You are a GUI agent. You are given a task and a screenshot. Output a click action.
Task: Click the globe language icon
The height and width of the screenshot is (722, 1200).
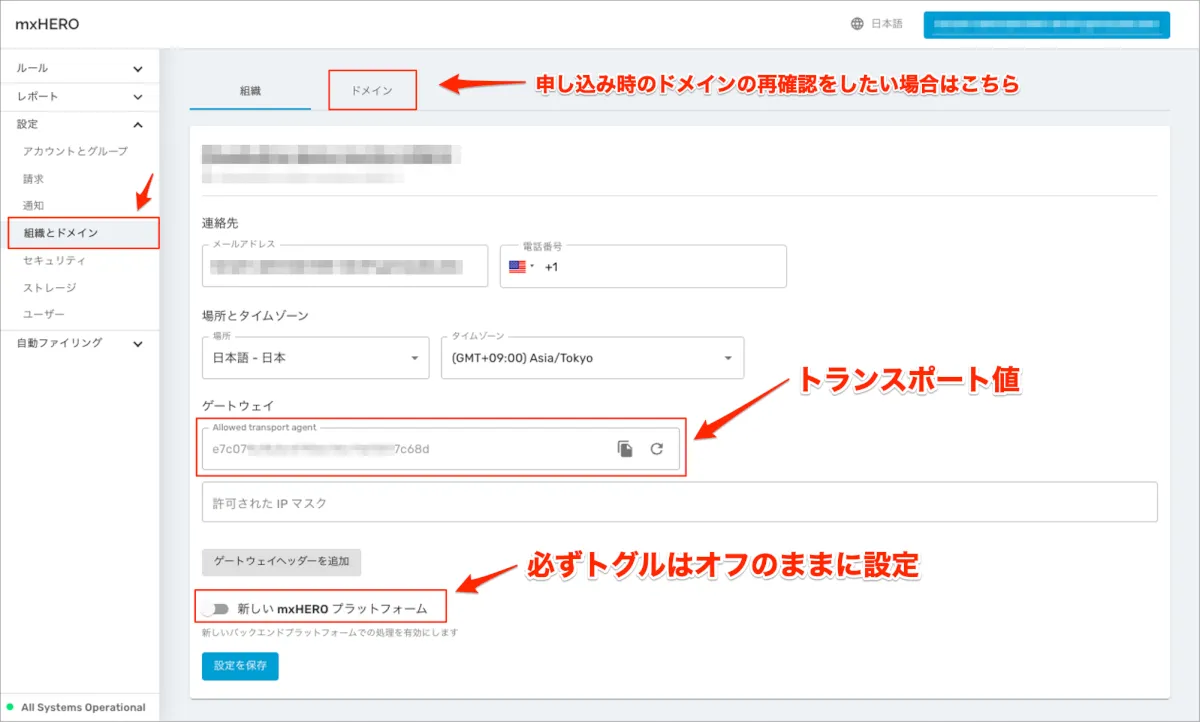point(857,24)
